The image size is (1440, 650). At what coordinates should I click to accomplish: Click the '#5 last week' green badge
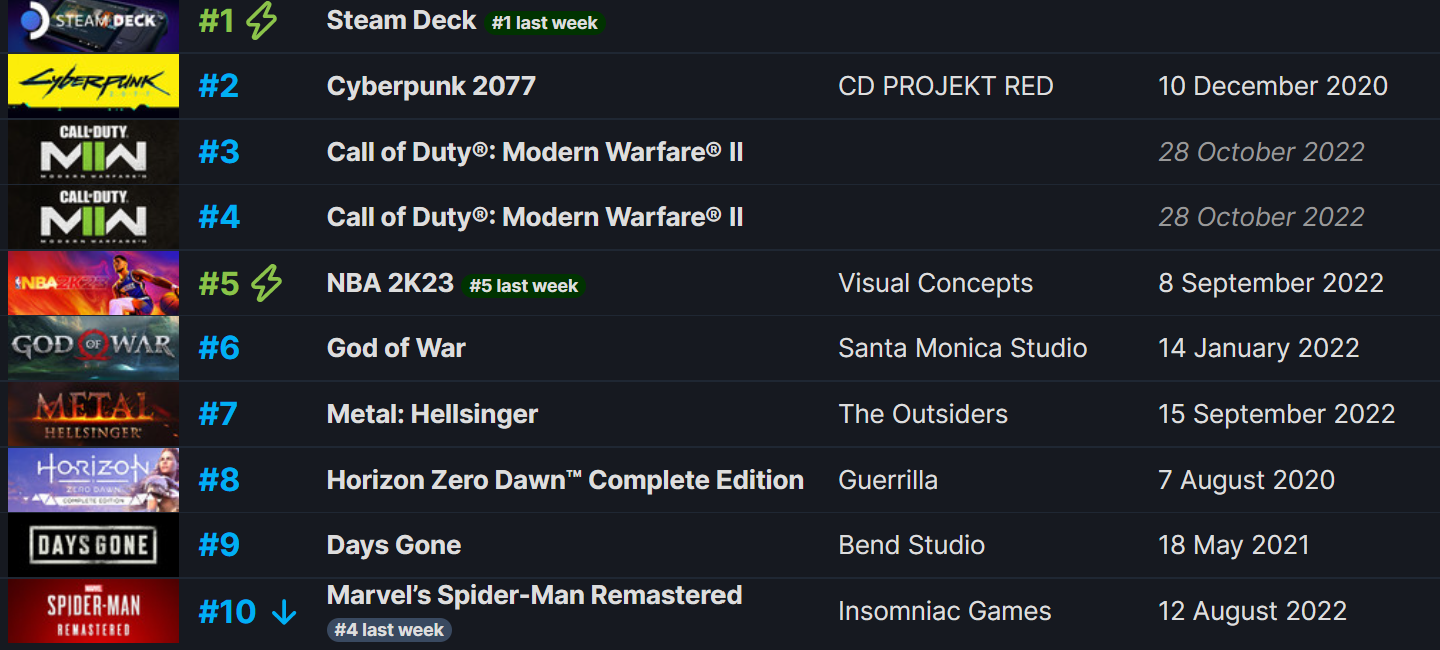point(524,286)
